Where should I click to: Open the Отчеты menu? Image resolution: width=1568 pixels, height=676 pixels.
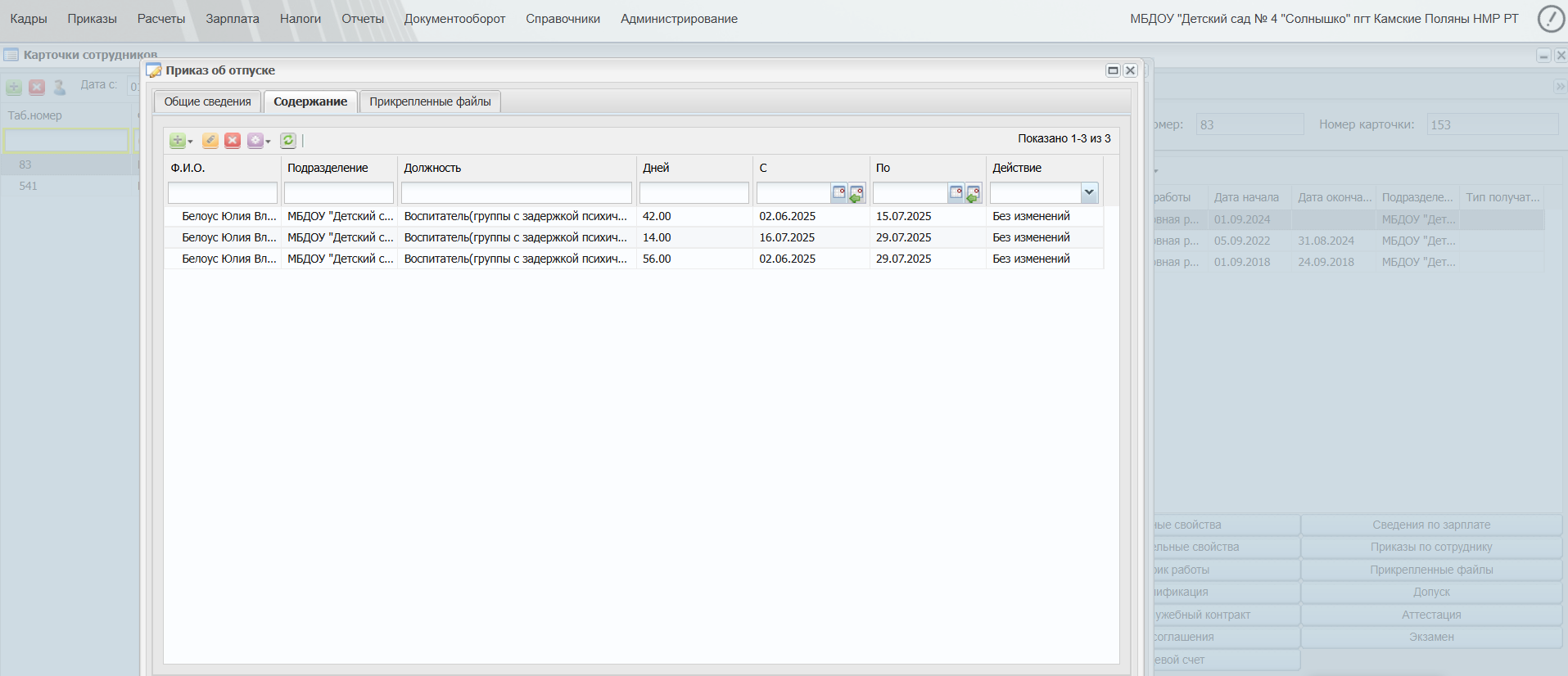point(363,19)
